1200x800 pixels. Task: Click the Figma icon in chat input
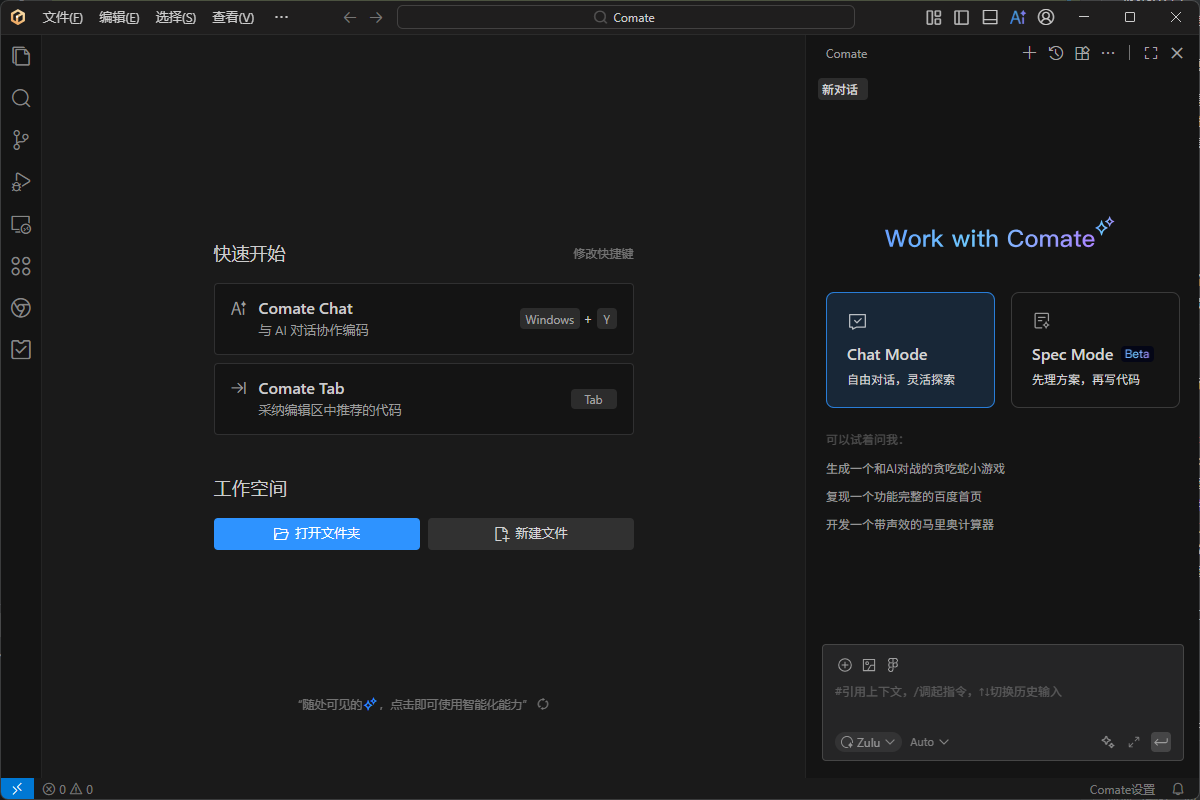[893, 665]
